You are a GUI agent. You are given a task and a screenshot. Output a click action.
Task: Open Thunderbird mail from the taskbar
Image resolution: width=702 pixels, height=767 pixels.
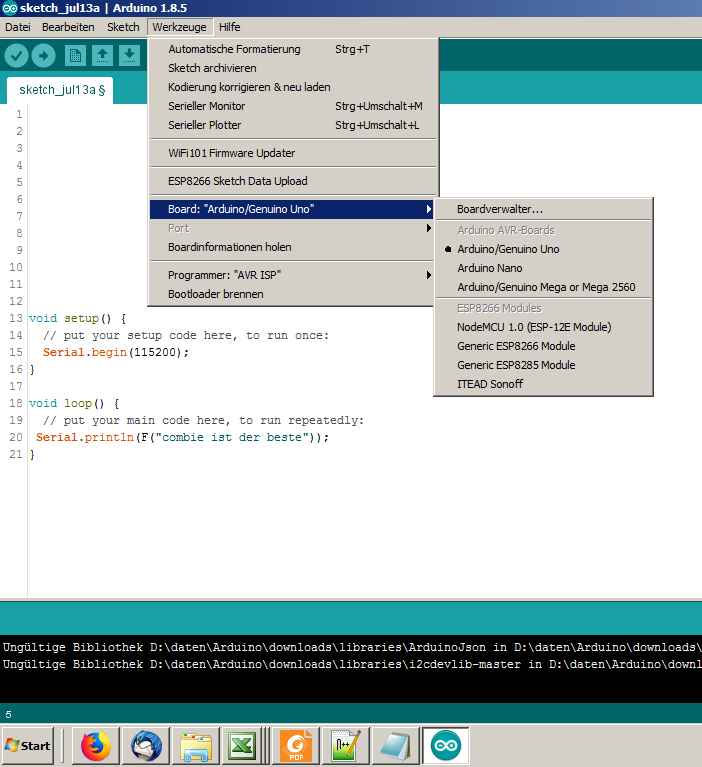(146, 746)
